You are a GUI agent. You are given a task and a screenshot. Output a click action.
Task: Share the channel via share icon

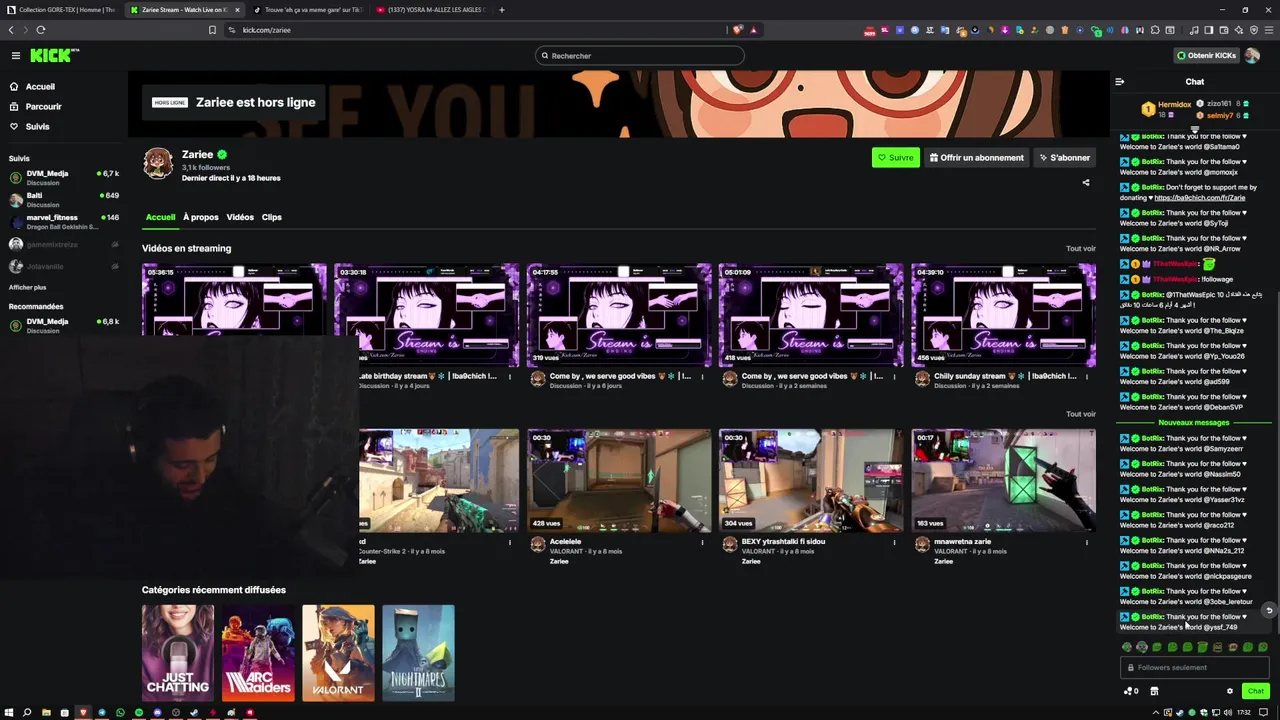1086,183
